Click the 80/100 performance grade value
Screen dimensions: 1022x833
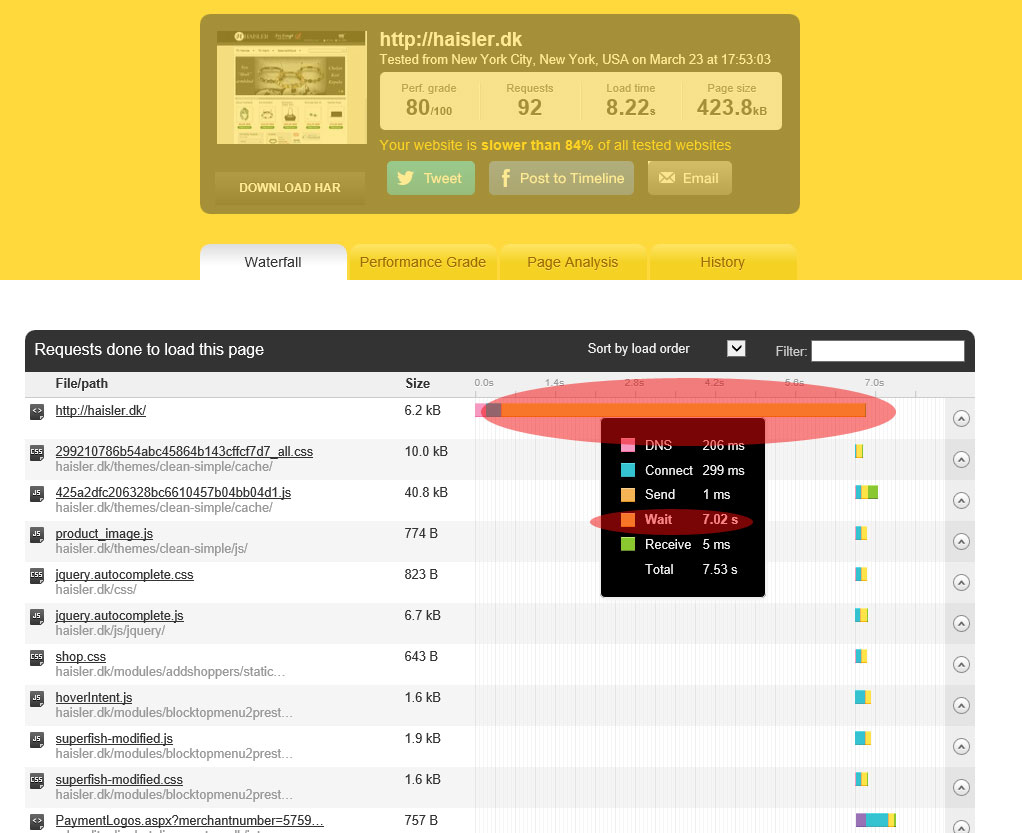429,107
